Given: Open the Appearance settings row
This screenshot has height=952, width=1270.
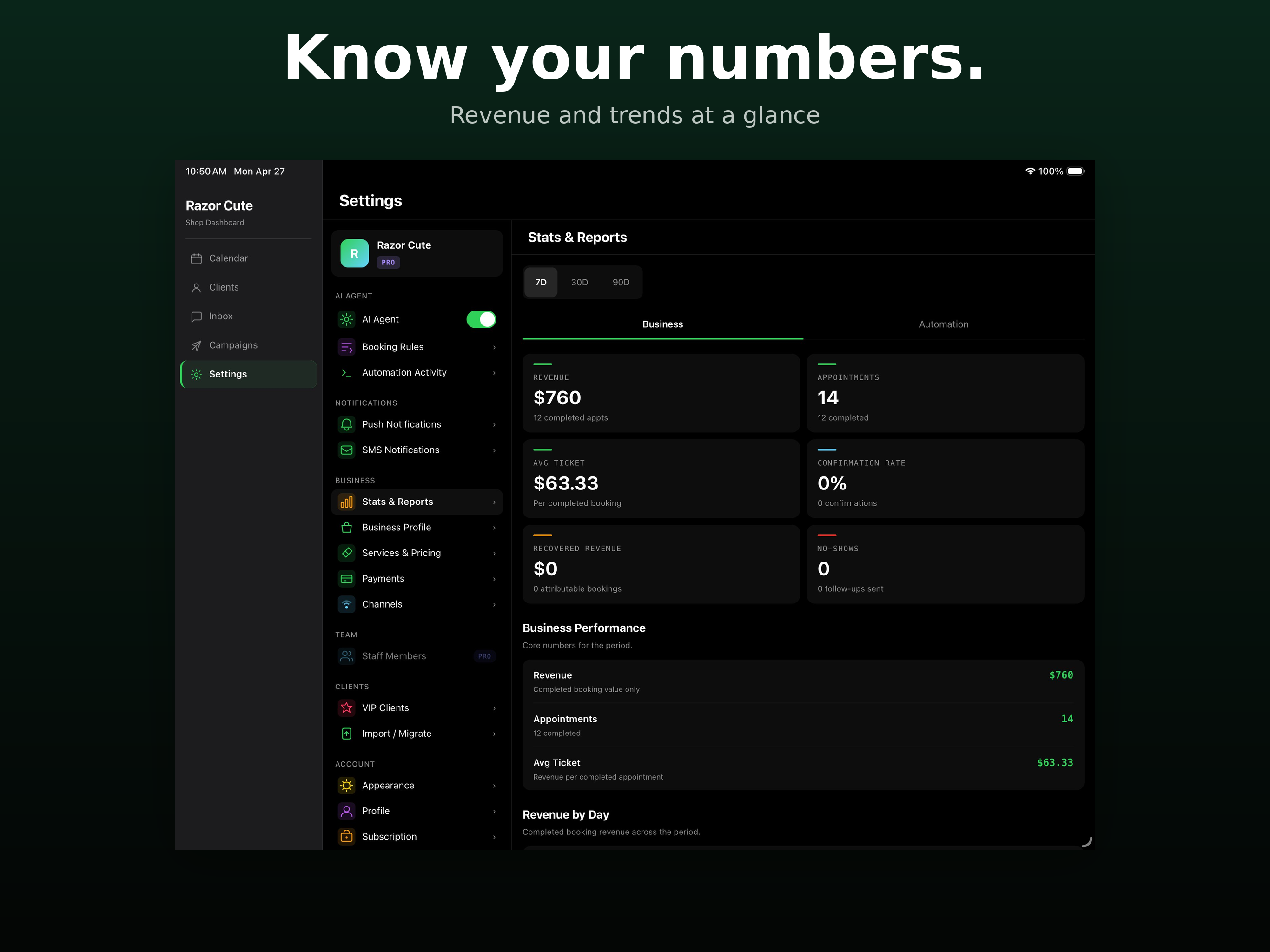Looking at the screenshot, I should [x=417, y=786].
